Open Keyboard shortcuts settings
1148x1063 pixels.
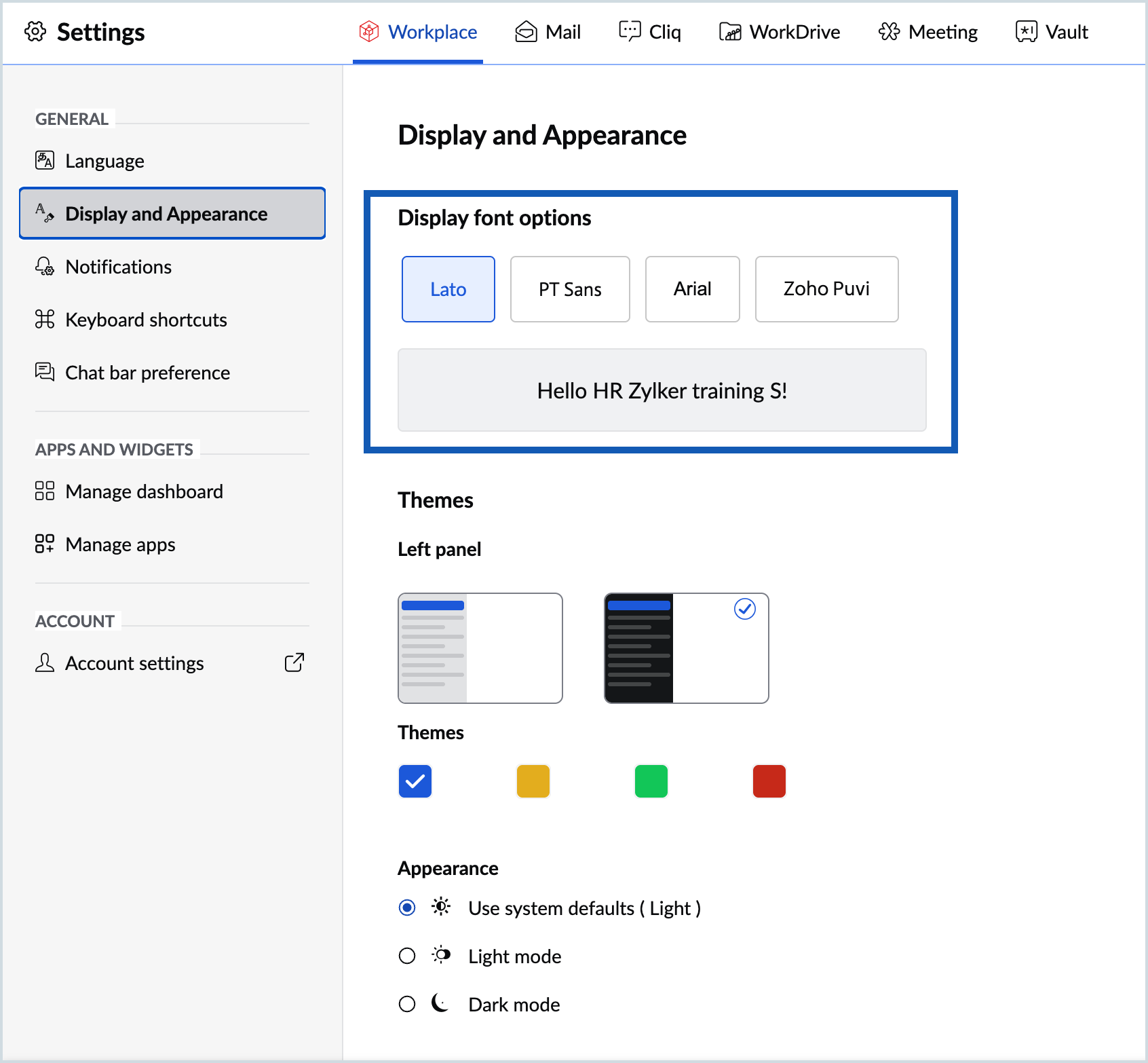[172, 319]
